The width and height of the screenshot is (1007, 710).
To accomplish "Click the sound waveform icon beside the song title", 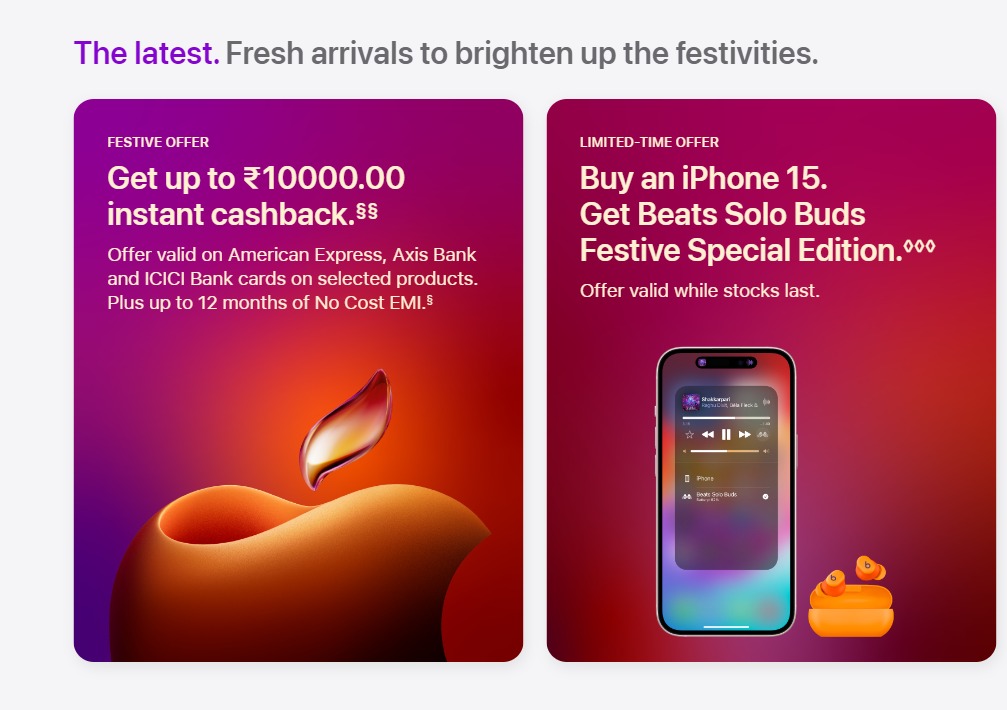I will pyautogui.click(x=766, y=402).
